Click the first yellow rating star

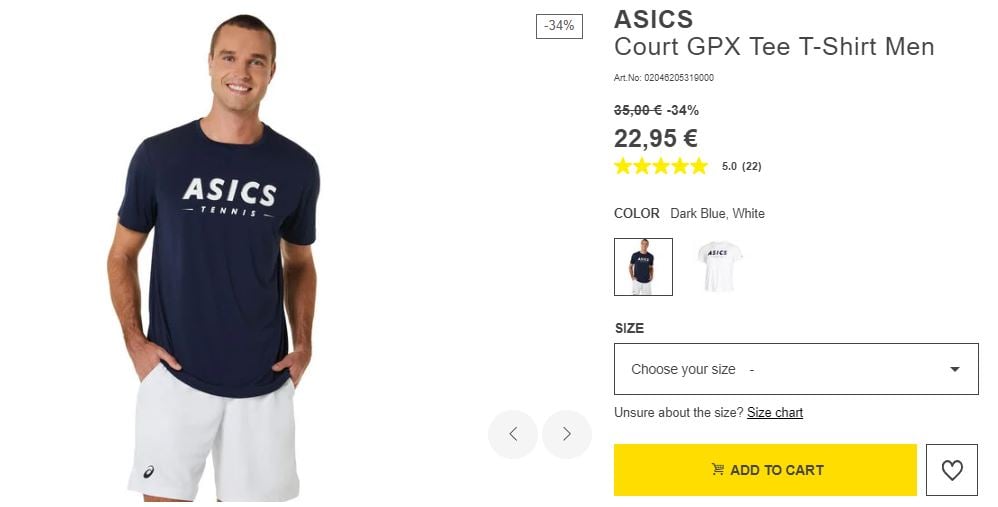623,166
